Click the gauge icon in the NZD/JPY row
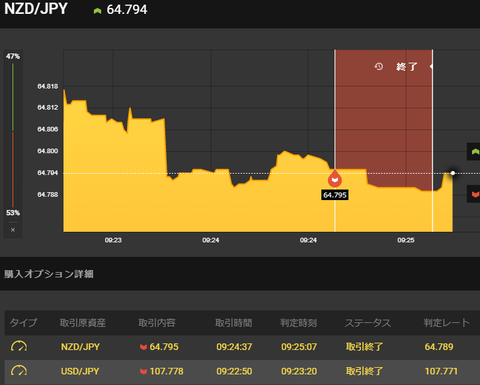 (19, 347)
